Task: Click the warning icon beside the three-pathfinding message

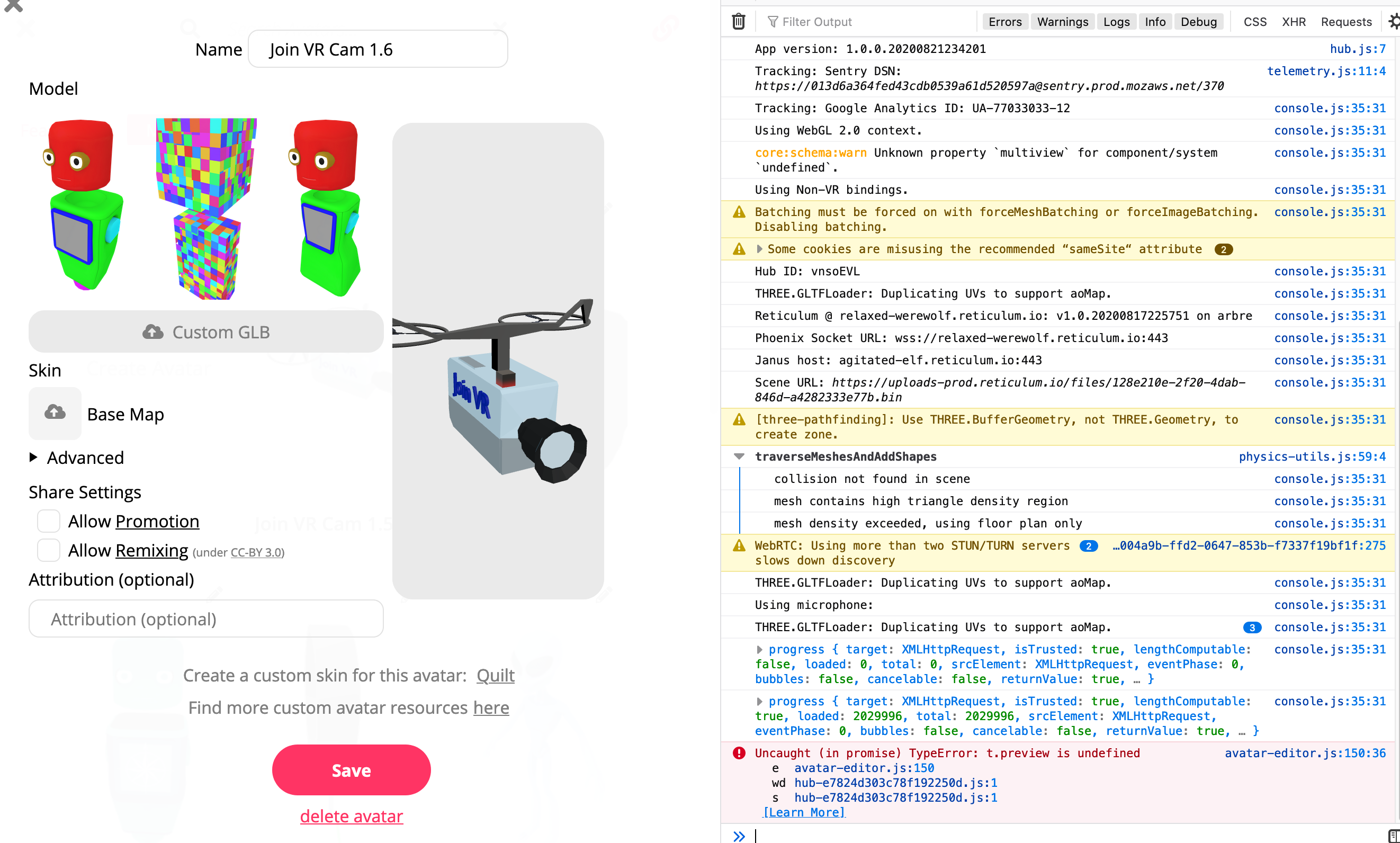Action: click(x=739, y=420)
